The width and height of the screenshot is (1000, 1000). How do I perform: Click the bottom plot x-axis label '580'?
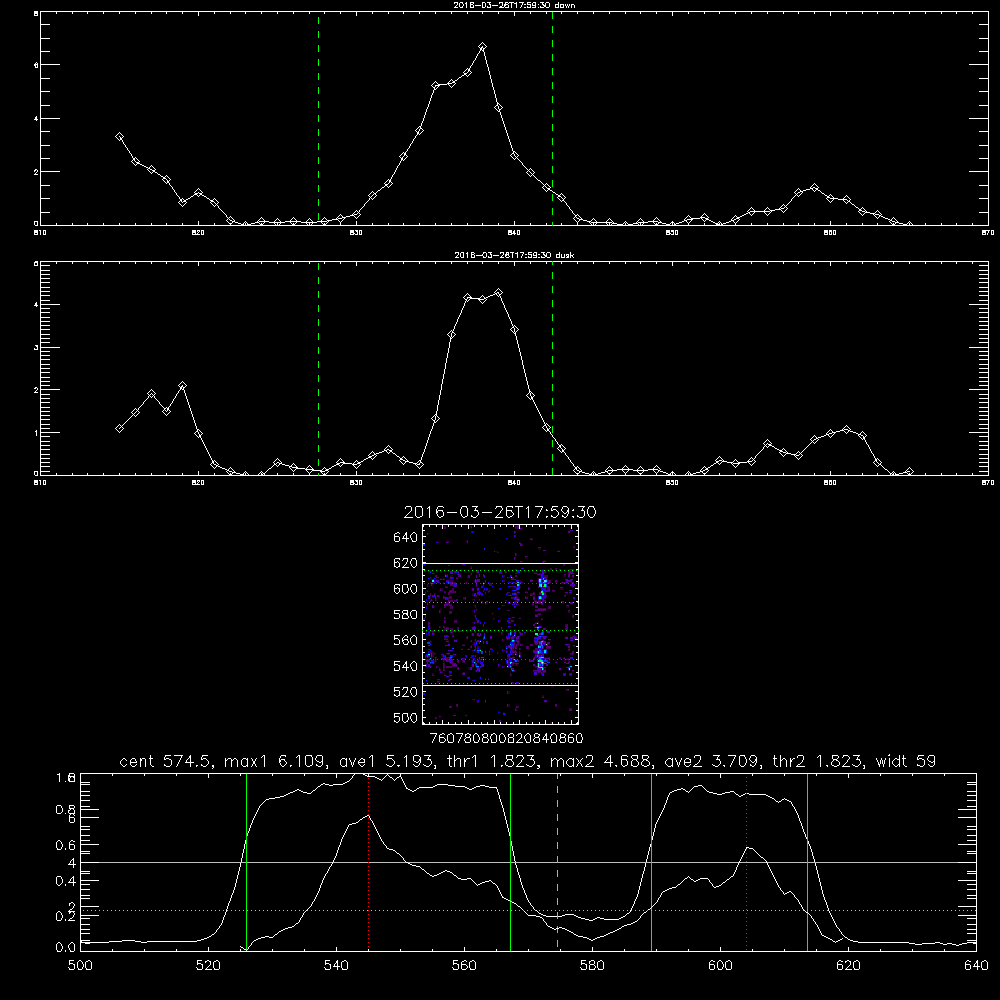[x=592, y=966]
